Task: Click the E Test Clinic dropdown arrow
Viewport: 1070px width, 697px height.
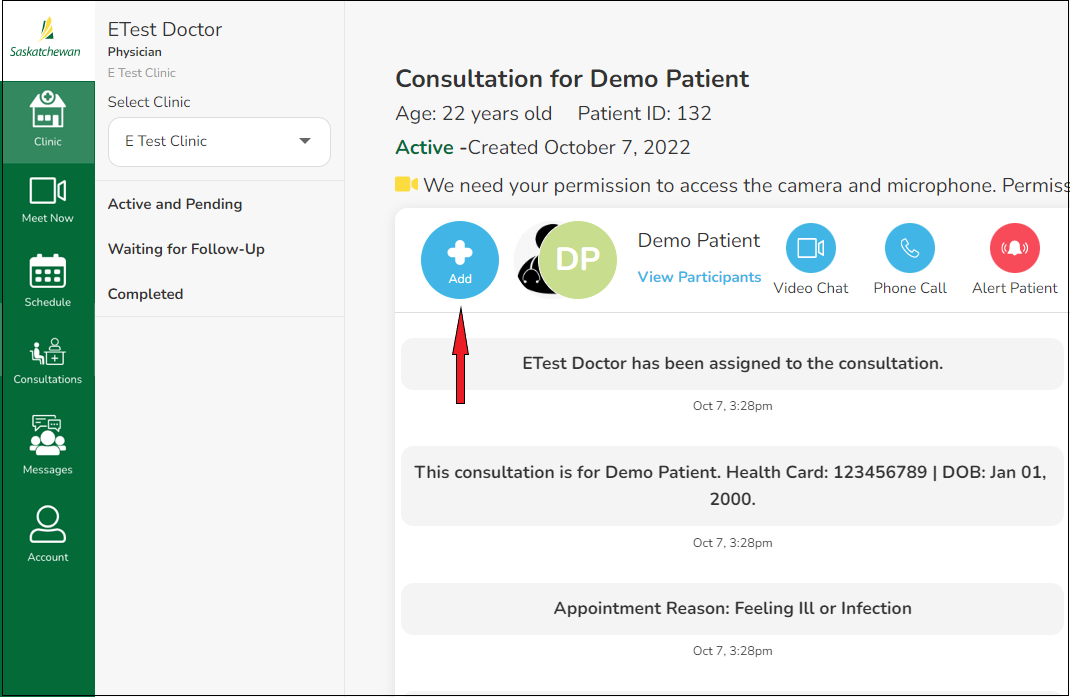Action: (305, 142)
